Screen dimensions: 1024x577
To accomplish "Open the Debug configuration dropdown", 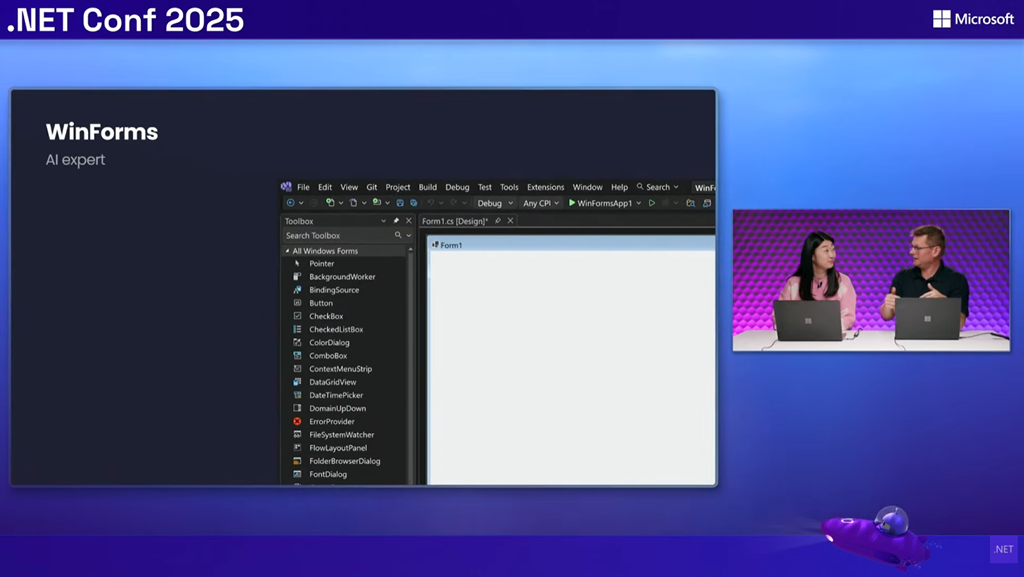I will tap(495, 203).
